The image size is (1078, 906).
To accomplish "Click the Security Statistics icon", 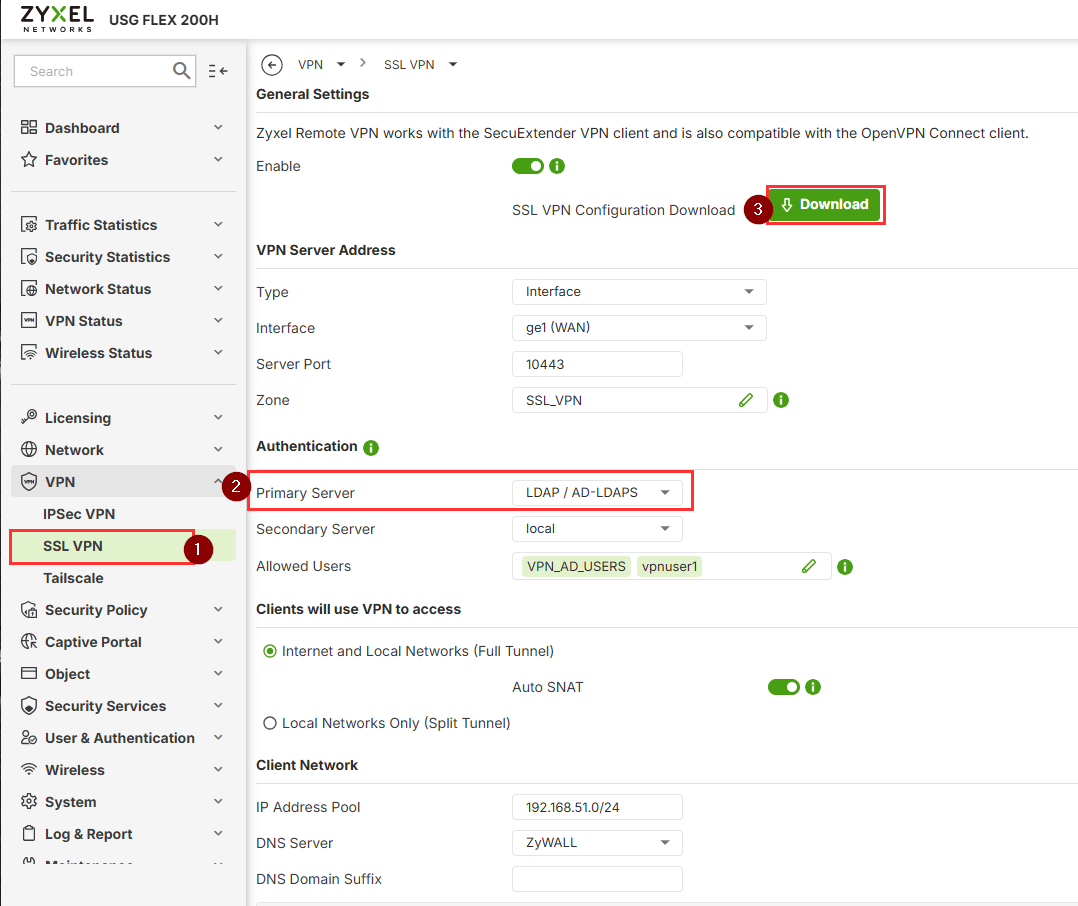I will [x=29, y=256].
